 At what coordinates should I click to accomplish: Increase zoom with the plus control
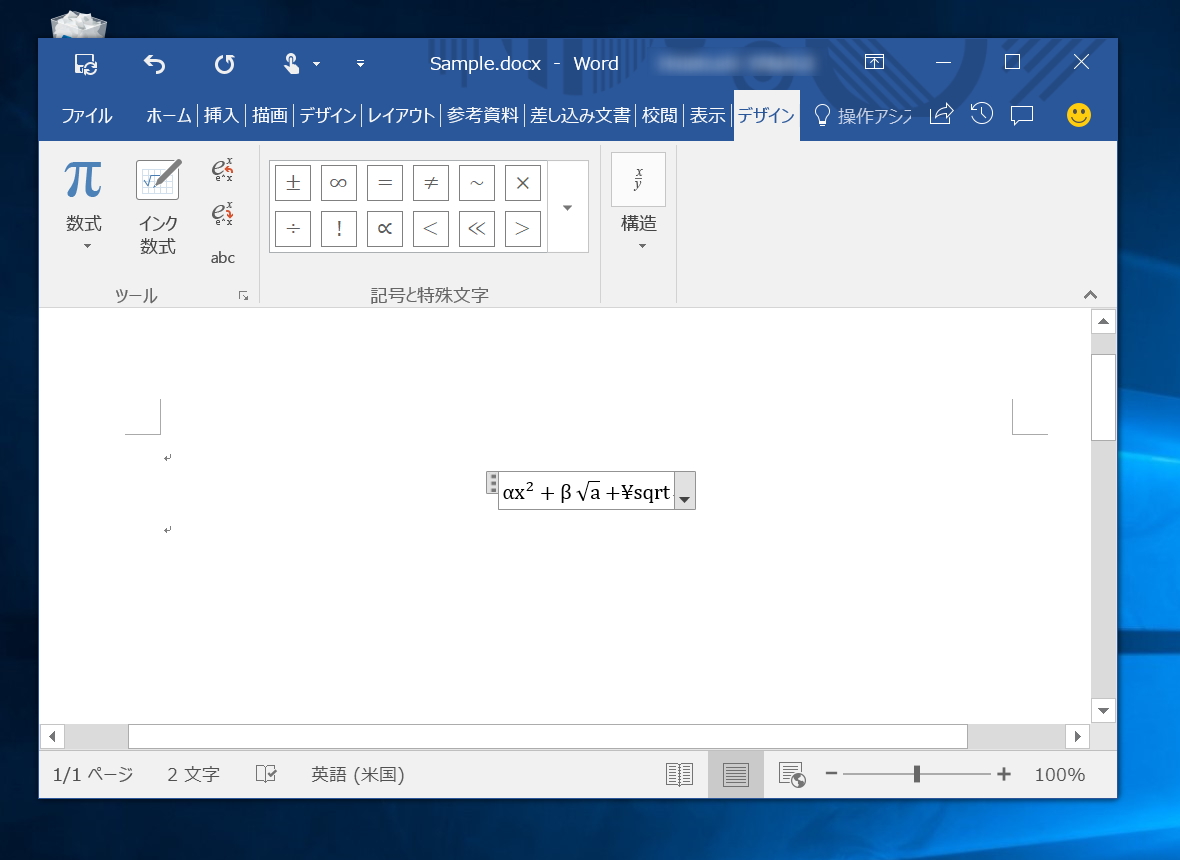(x=1003, y=774)
